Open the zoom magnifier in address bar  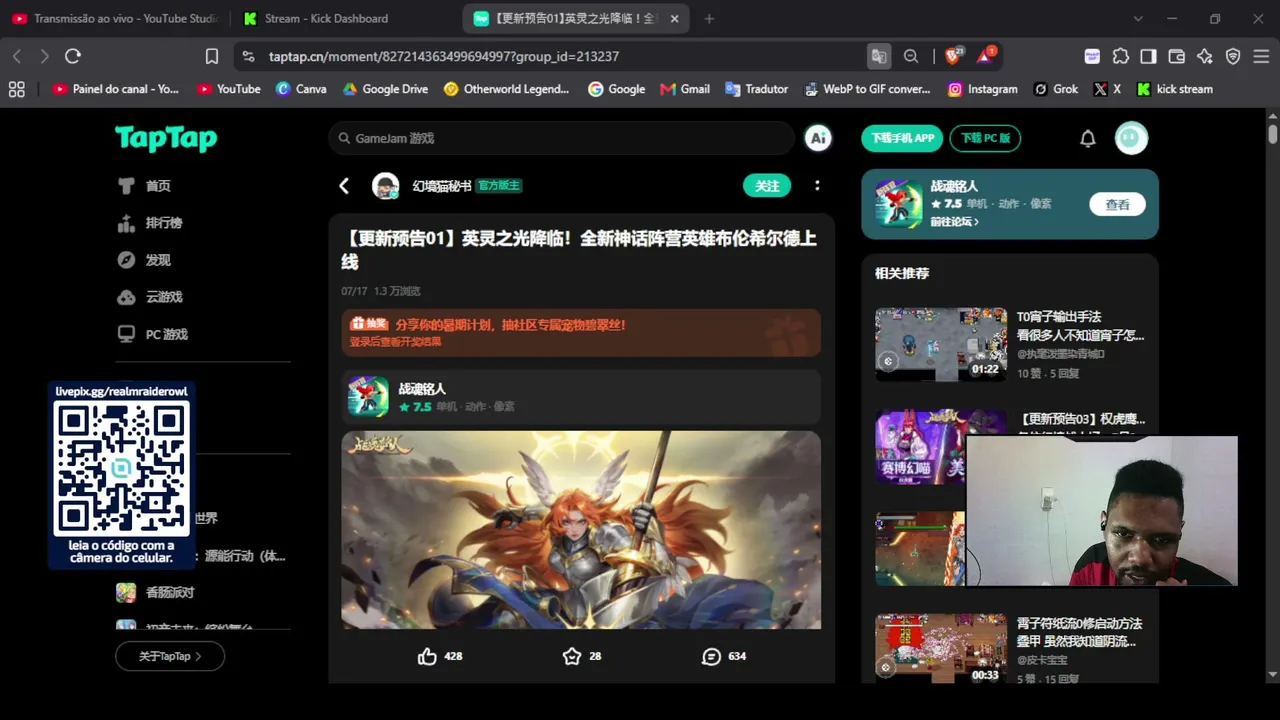click(911, 56)
